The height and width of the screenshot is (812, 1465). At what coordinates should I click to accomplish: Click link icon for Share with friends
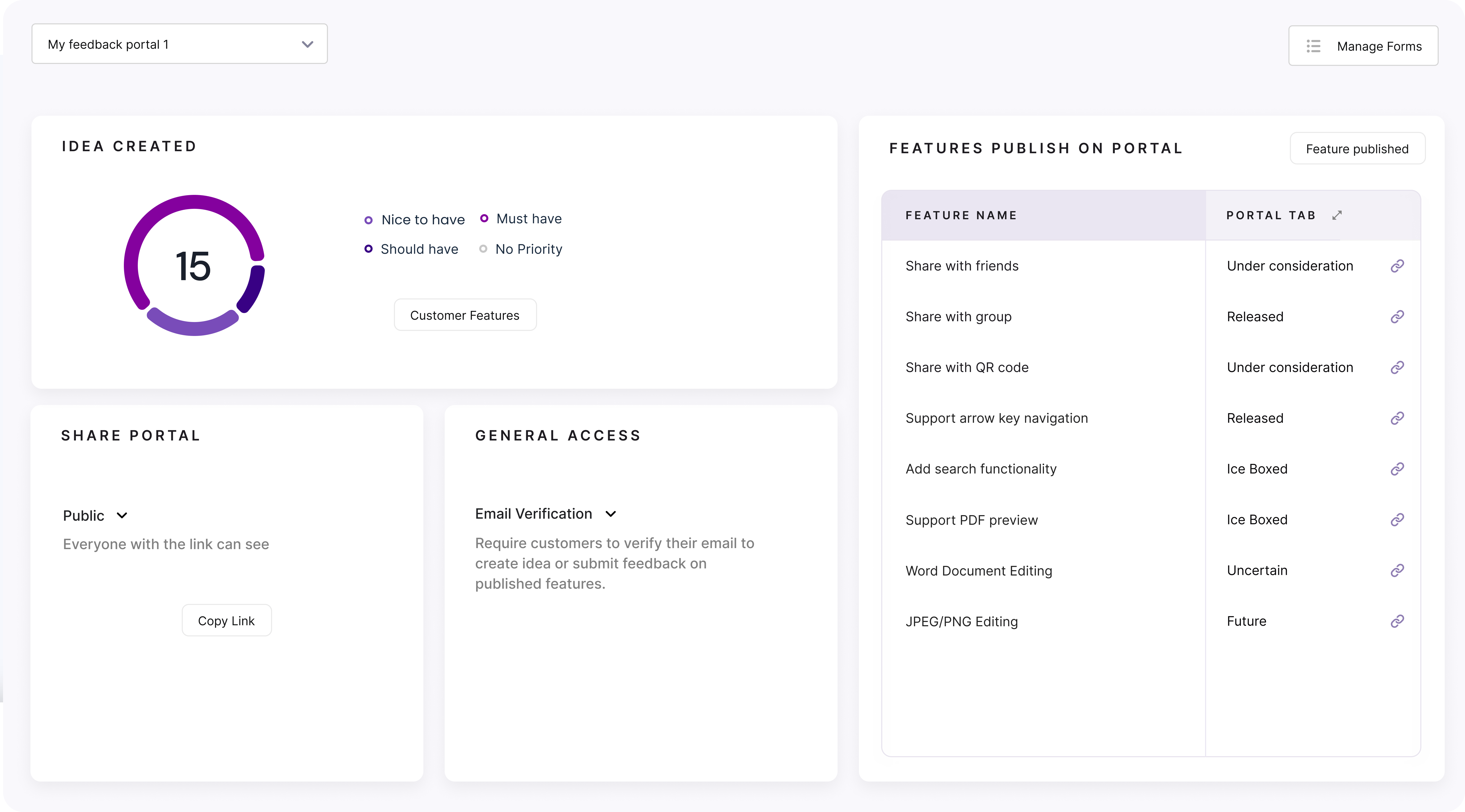(x=1397, y=266)
